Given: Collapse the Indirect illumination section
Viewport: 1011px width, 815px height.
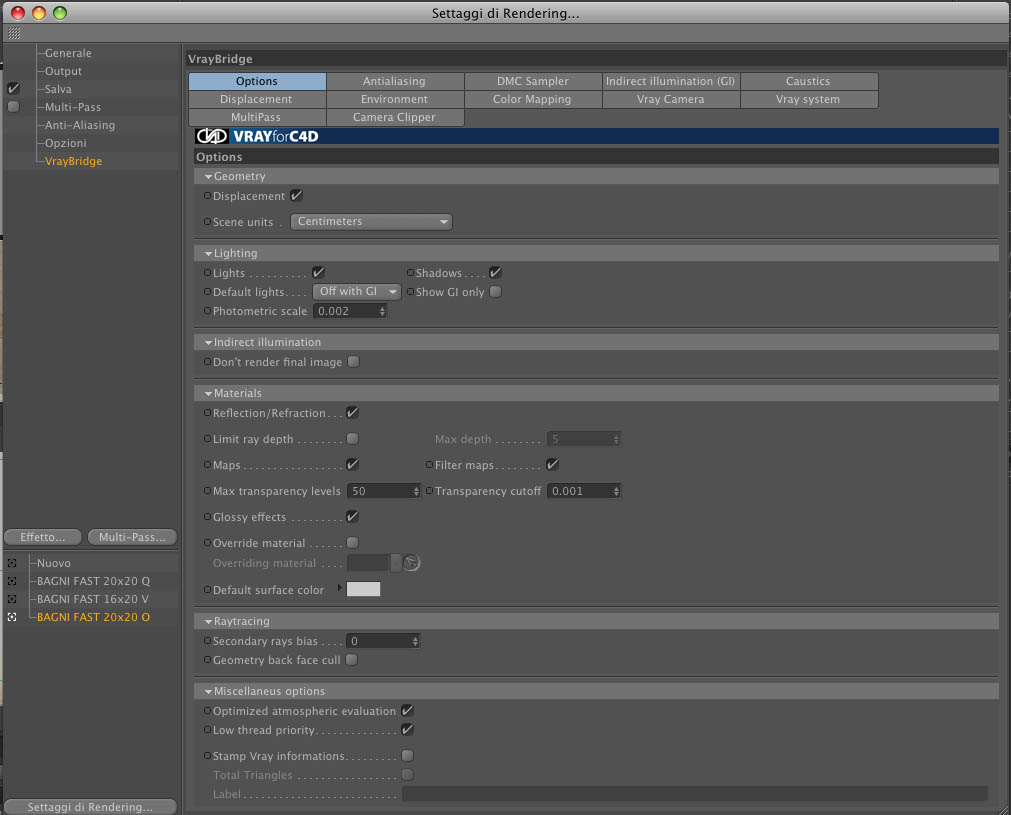Looking at the screenshot, I should (208, 342).
